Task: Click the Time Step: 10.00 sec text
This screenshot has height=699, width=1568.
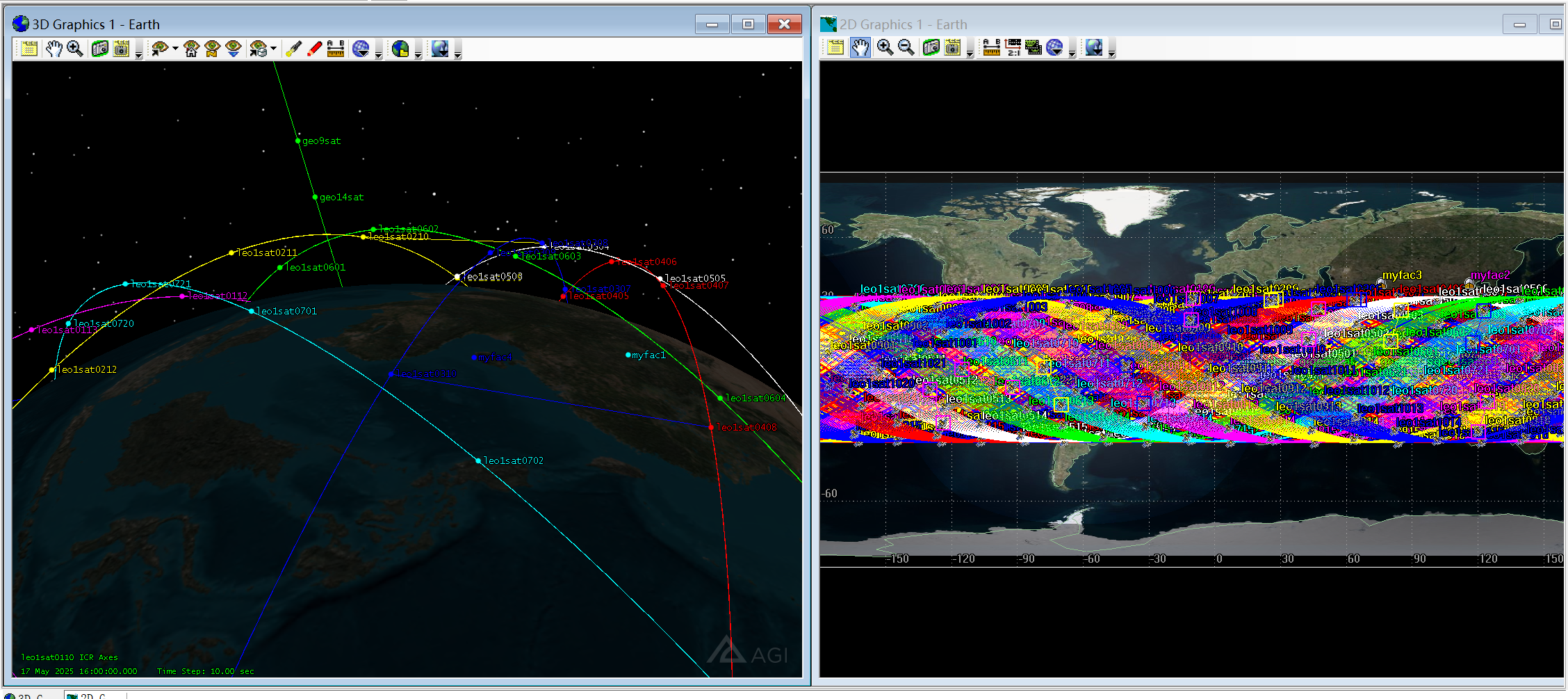Action: tap(206, 671)
